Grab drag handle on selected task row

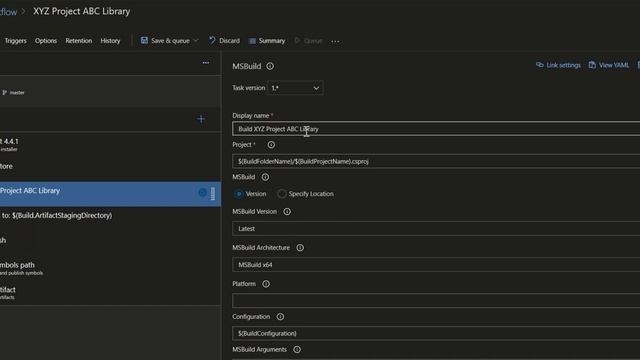(213, 194)
